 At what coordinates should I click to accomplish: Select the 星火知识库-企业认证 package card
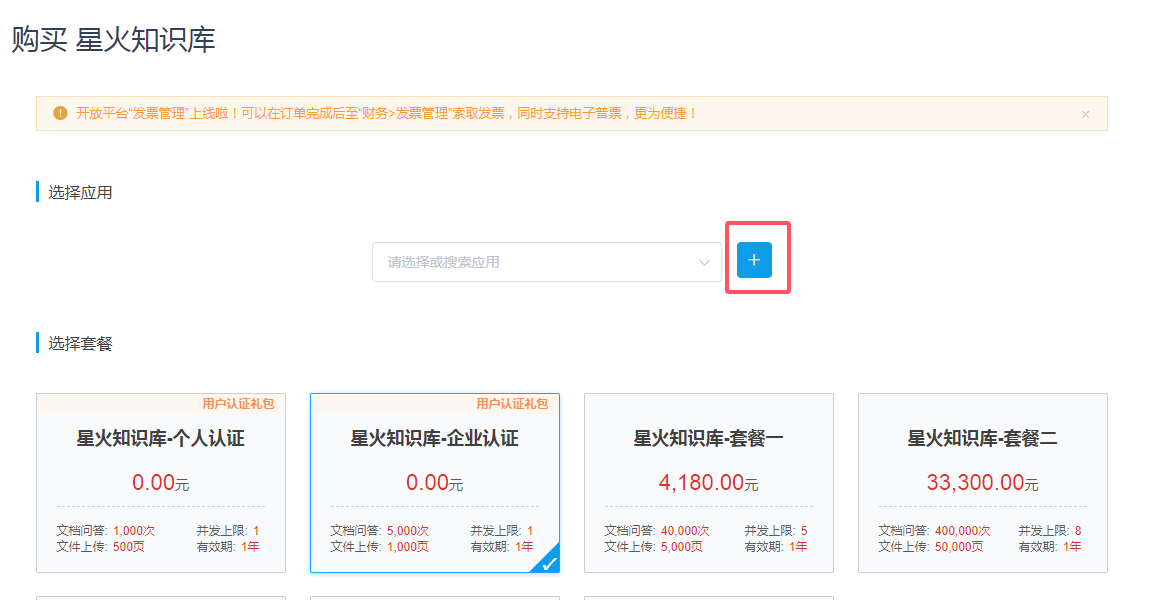[x=435, y=483]
